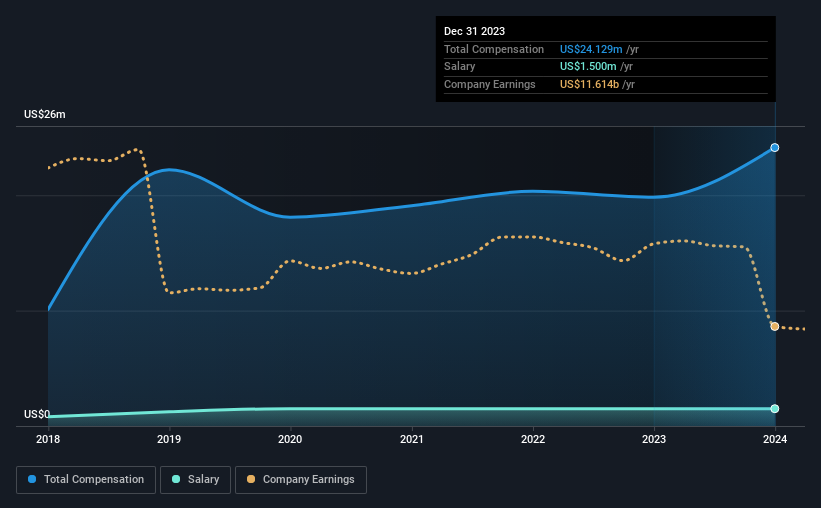
Task: Click the orange Company Earnings legend dot
Action: pyautogui.click(x=251, y=479)
